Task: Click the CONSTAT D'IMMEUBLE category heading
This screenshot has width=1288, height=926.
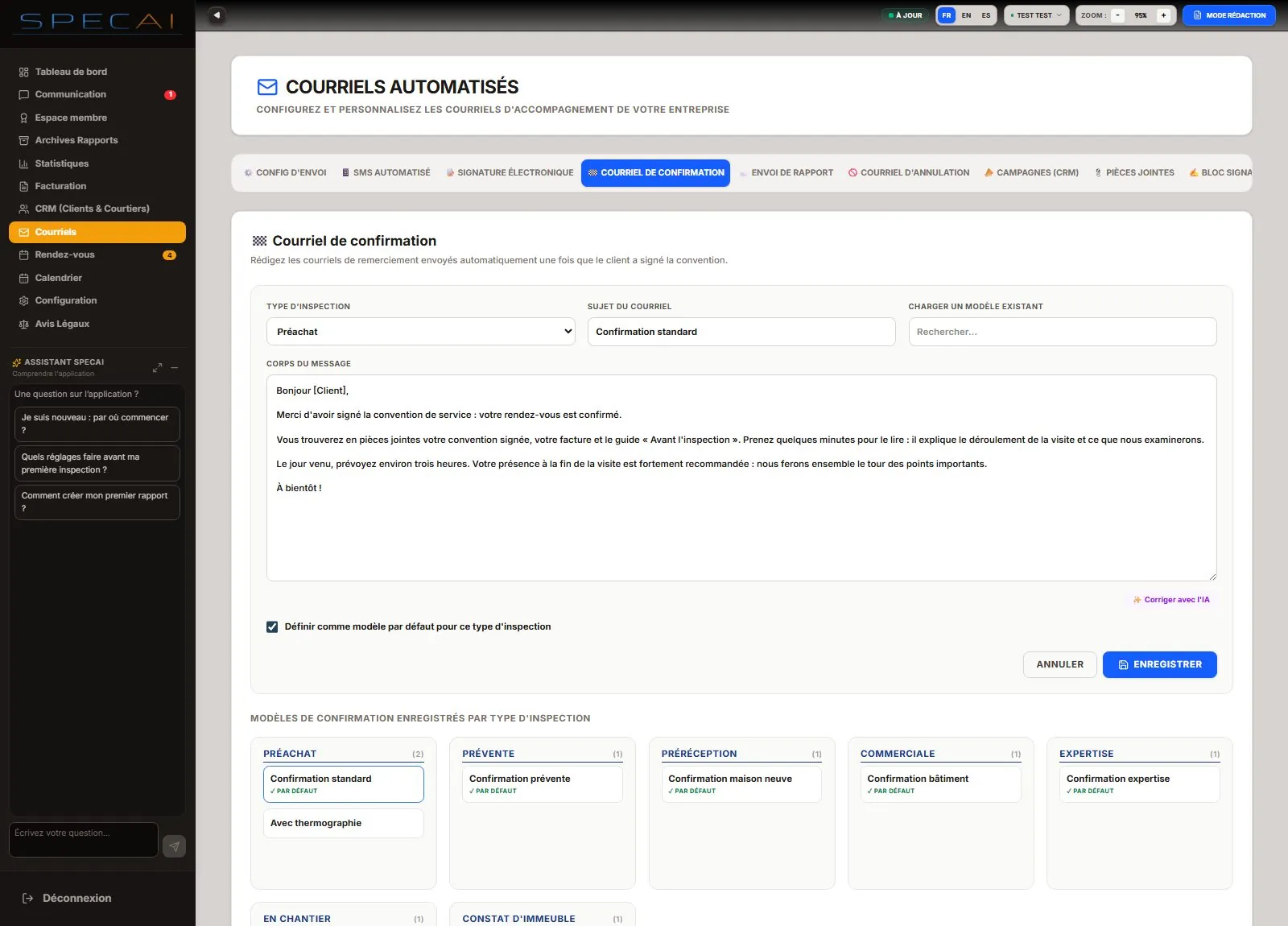Action: click(518, 919)
